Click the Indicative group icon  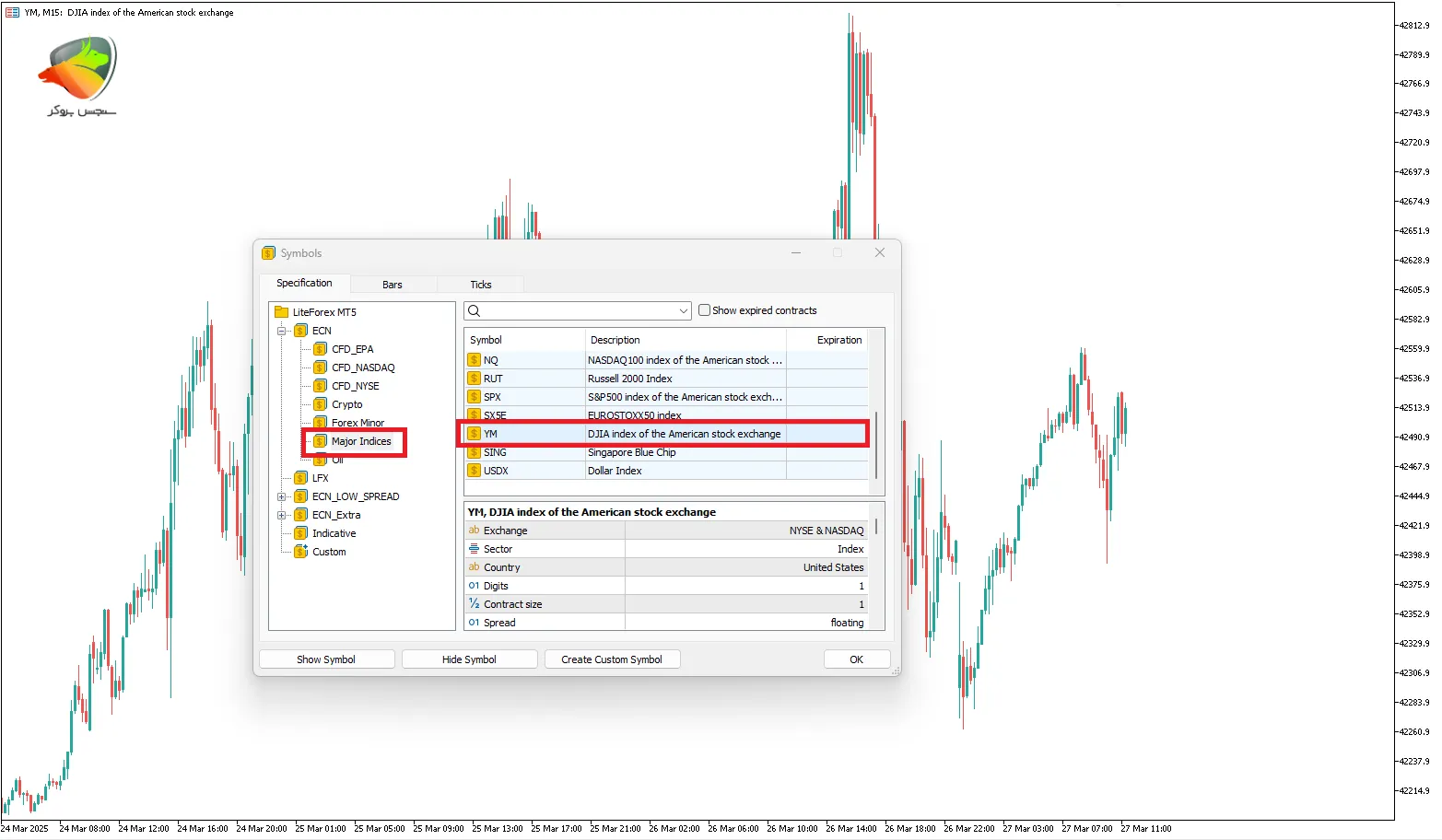300,533
